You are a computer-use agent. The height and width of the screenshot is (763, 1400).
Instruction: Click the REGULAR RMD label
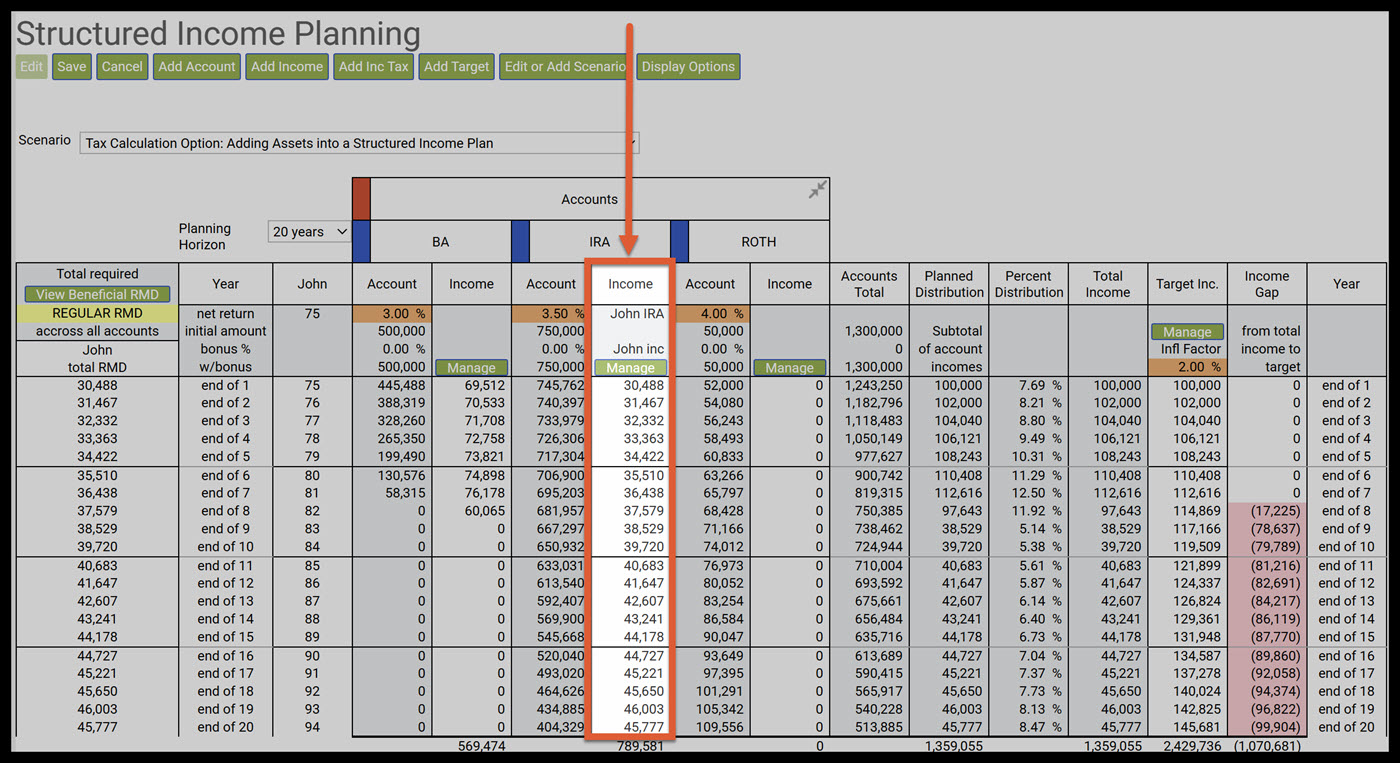pos(98,313)
